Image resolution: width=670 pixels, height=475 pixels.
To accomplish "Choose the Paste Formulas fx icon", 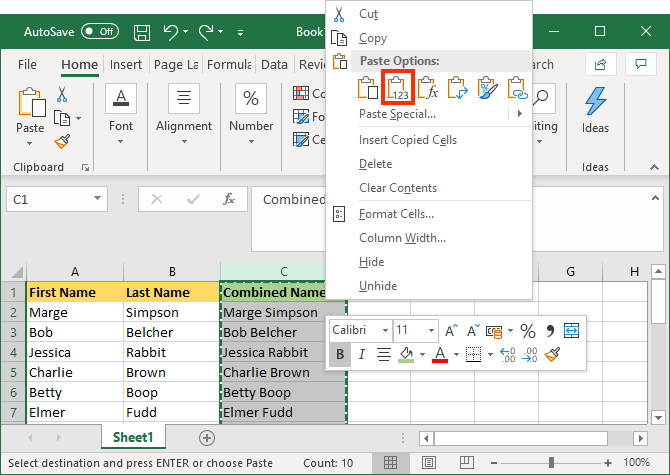I will pos(429,88).
